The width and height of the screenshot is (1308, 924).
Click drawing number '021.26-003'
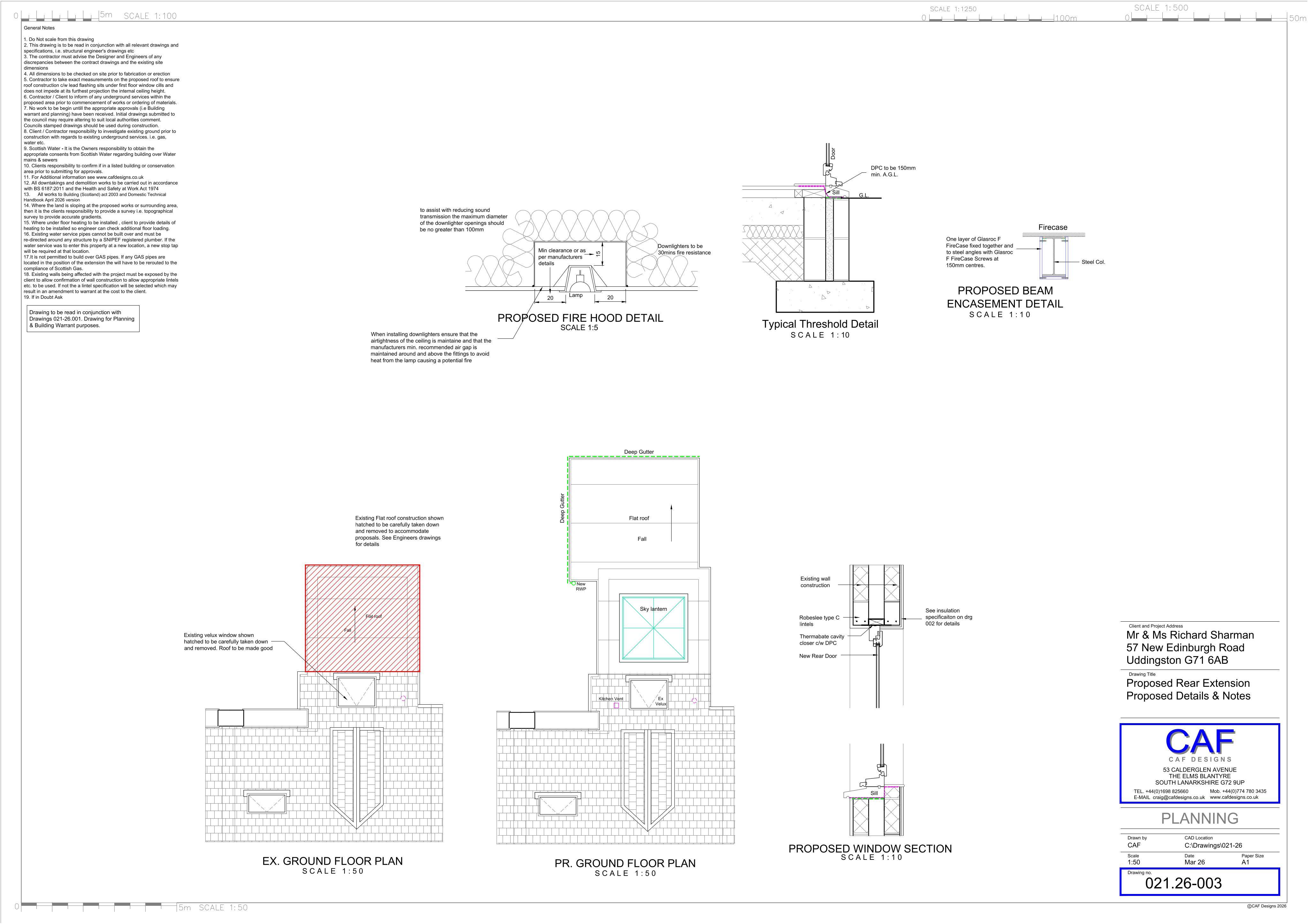[x=1183, y=883]
